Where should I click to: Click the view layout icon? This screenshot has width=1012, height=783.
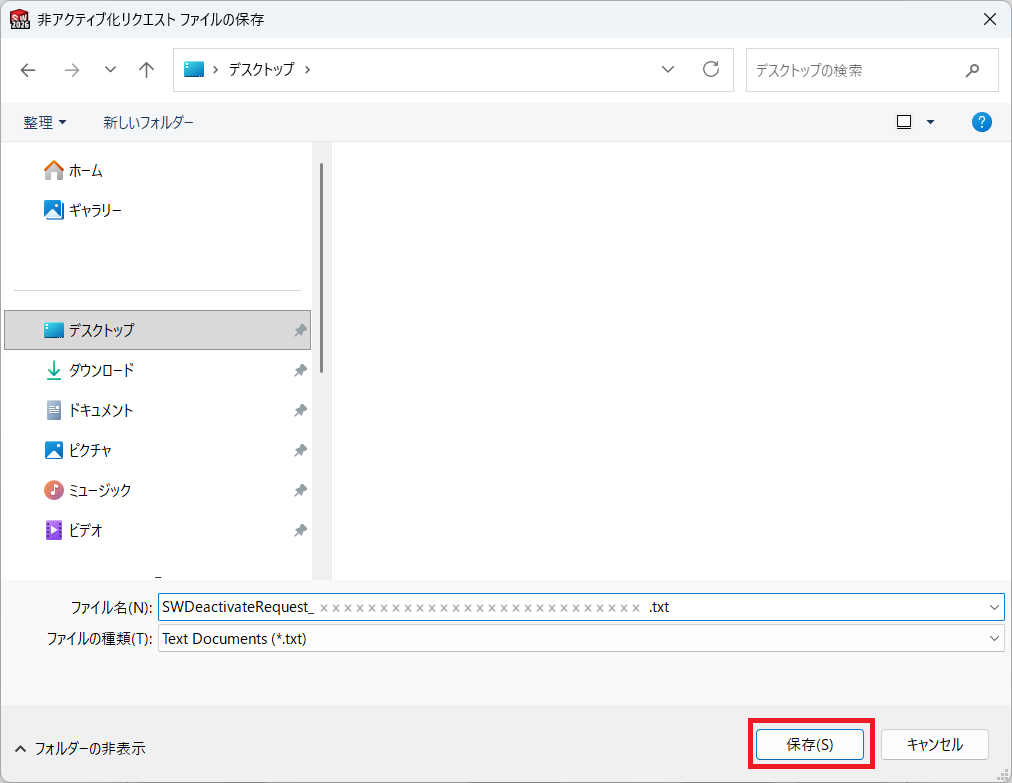pos(904,122)
